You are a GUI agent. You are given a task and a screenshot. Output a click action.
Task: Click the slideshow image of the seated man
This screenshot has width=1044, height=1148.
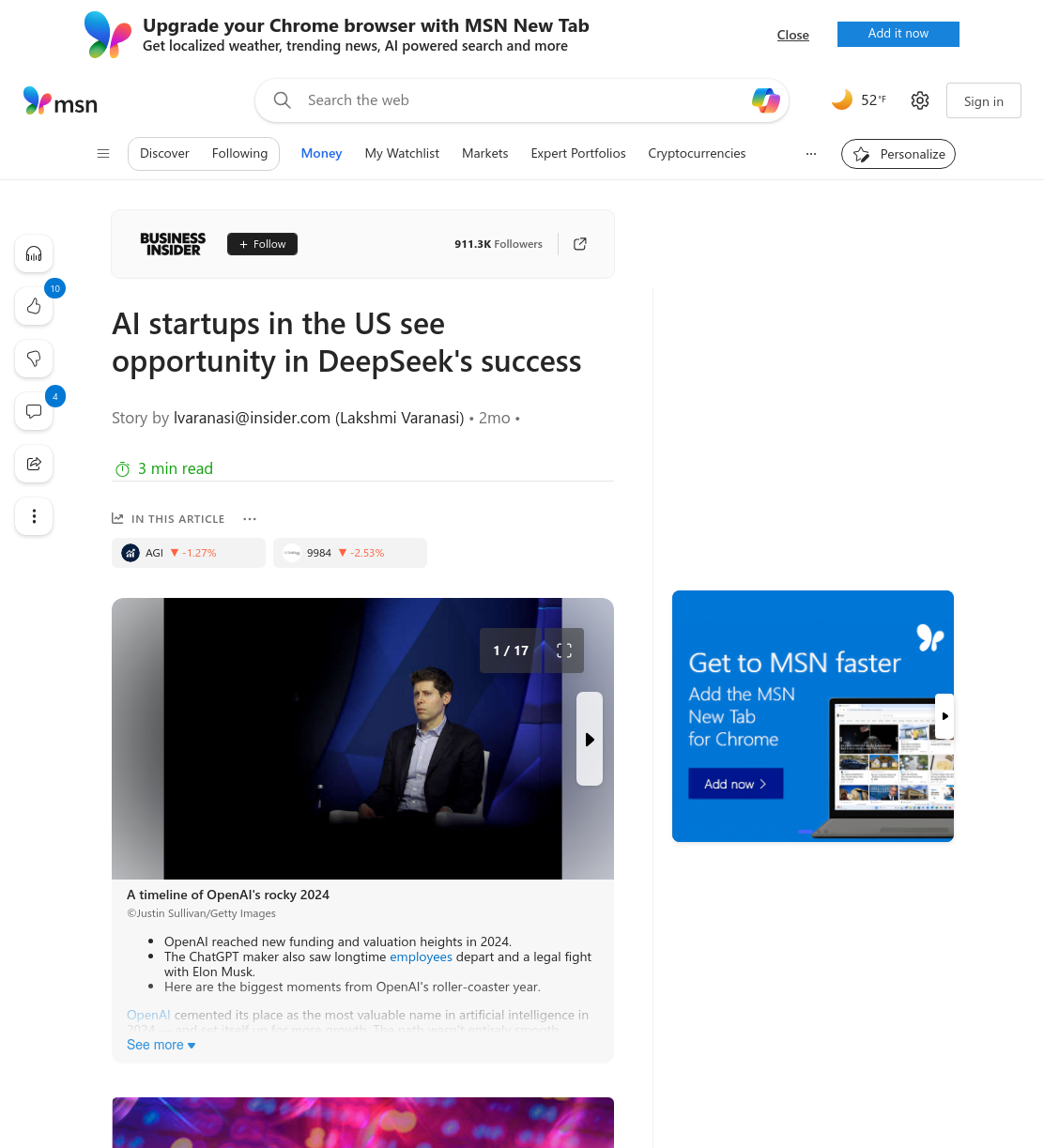(x=362, y=739)
